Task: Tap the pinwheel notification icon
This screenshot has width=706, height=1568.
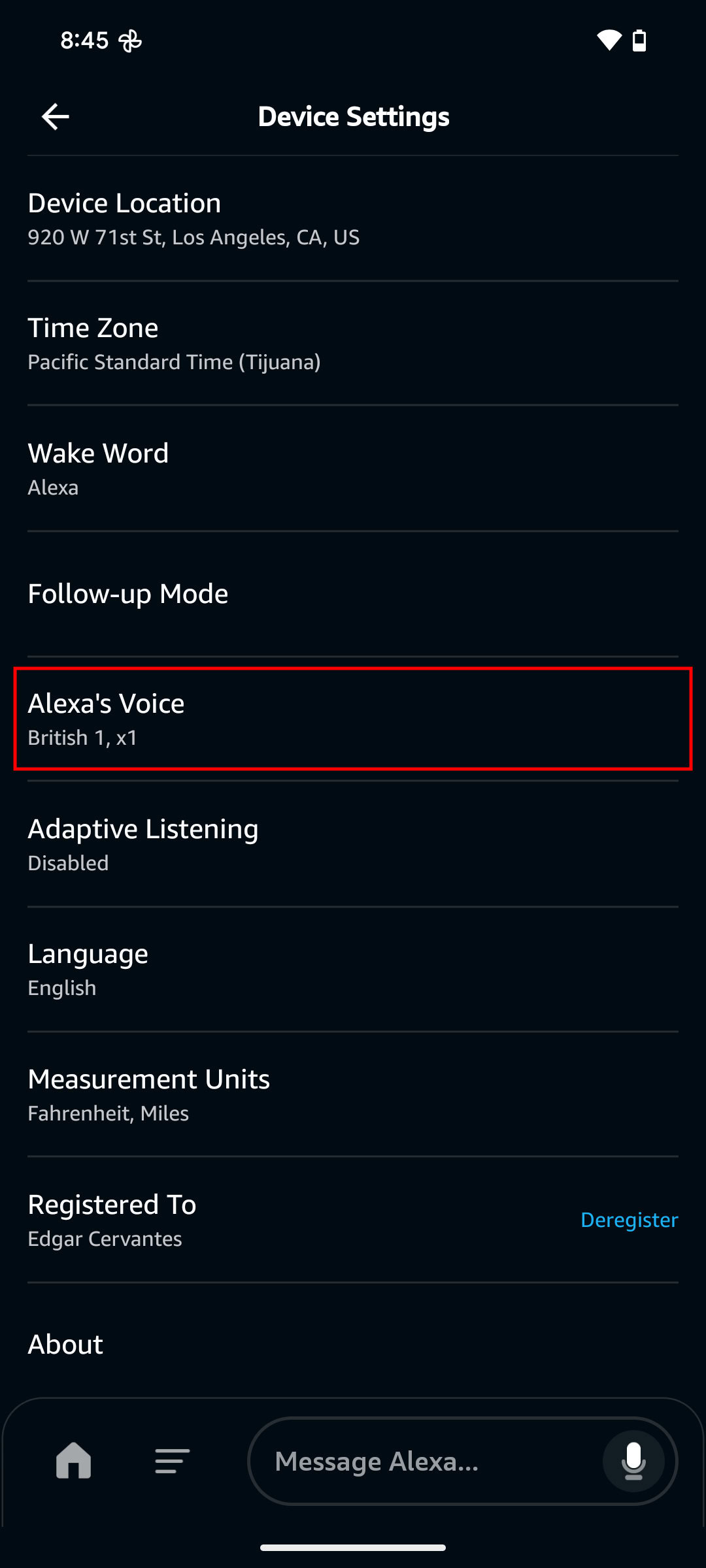Action: coord(130,41)
